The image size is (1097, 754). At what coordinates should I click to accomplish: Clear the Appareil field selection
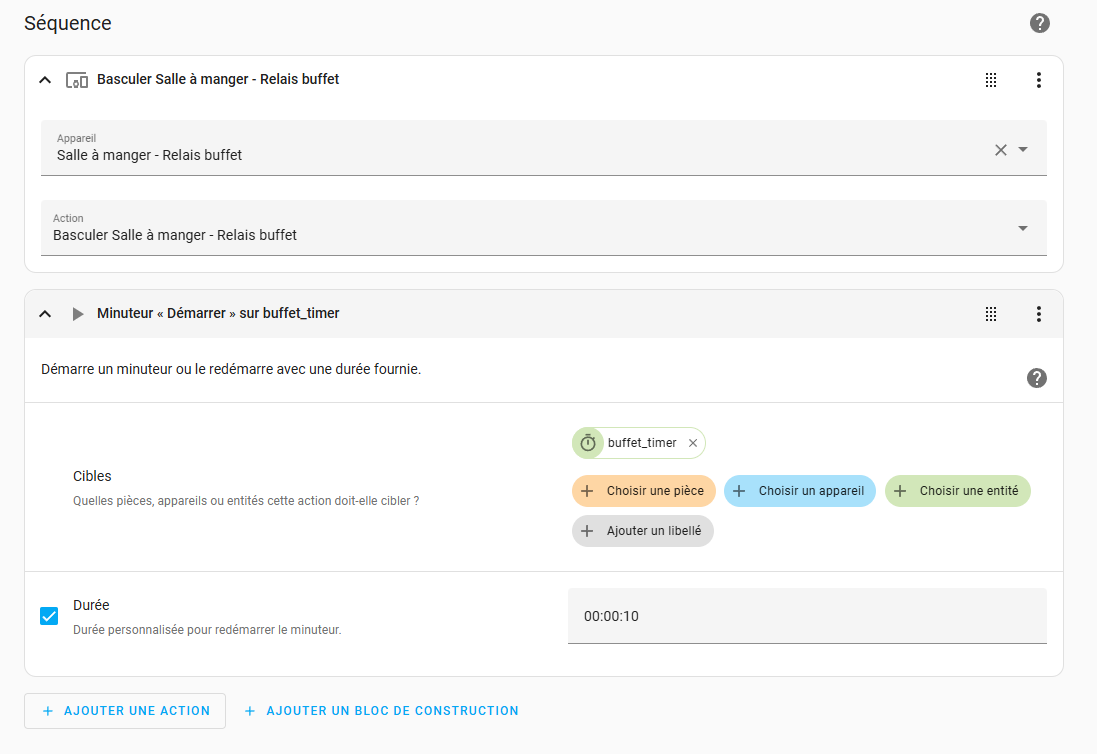click(1000, 150)
